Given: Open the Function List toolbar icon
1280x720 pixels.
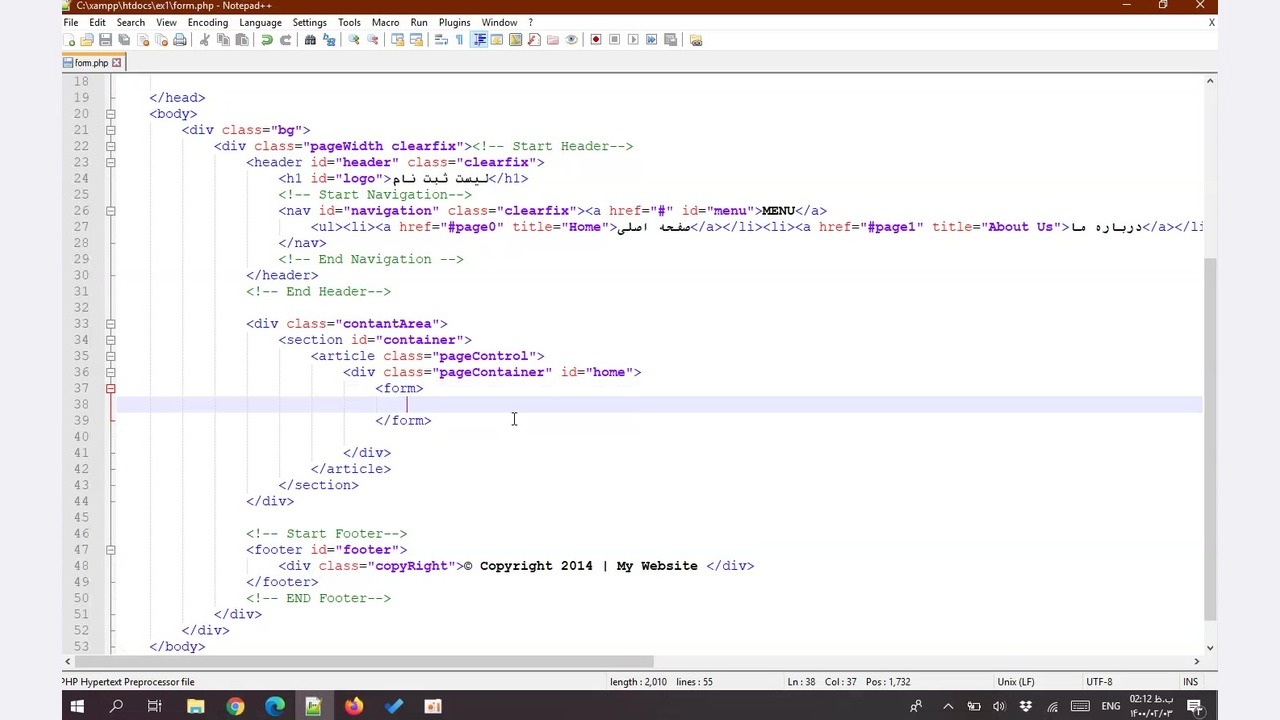Looking at the screenshot, I should (534, 40).
